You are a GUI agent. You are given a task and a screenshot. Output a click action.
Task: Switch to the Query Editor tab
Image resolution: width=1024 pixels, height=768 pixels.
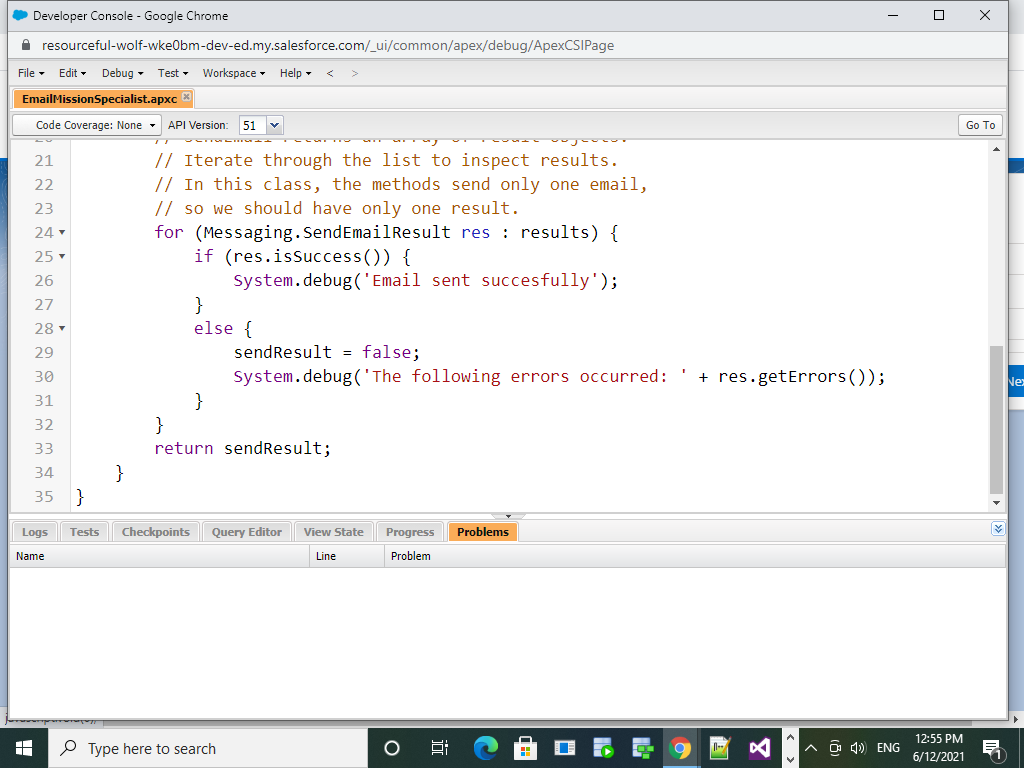(x=246, y=531)
